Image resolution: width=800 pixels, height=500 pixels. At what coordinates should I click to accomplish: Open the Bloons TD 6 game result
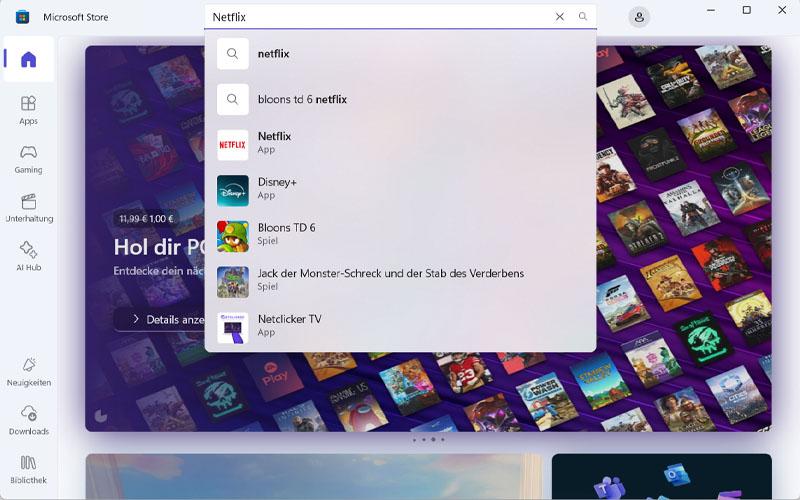coord(400,236)
